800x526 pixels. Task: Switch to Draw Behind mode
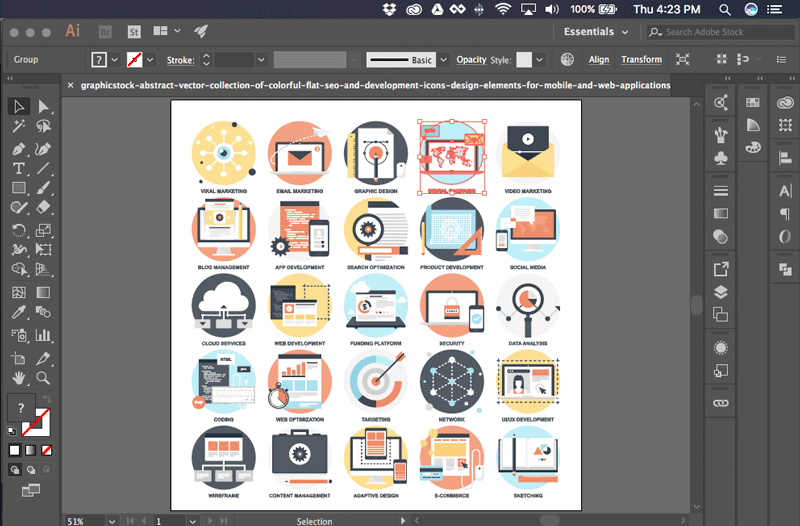tap(31, 468)
